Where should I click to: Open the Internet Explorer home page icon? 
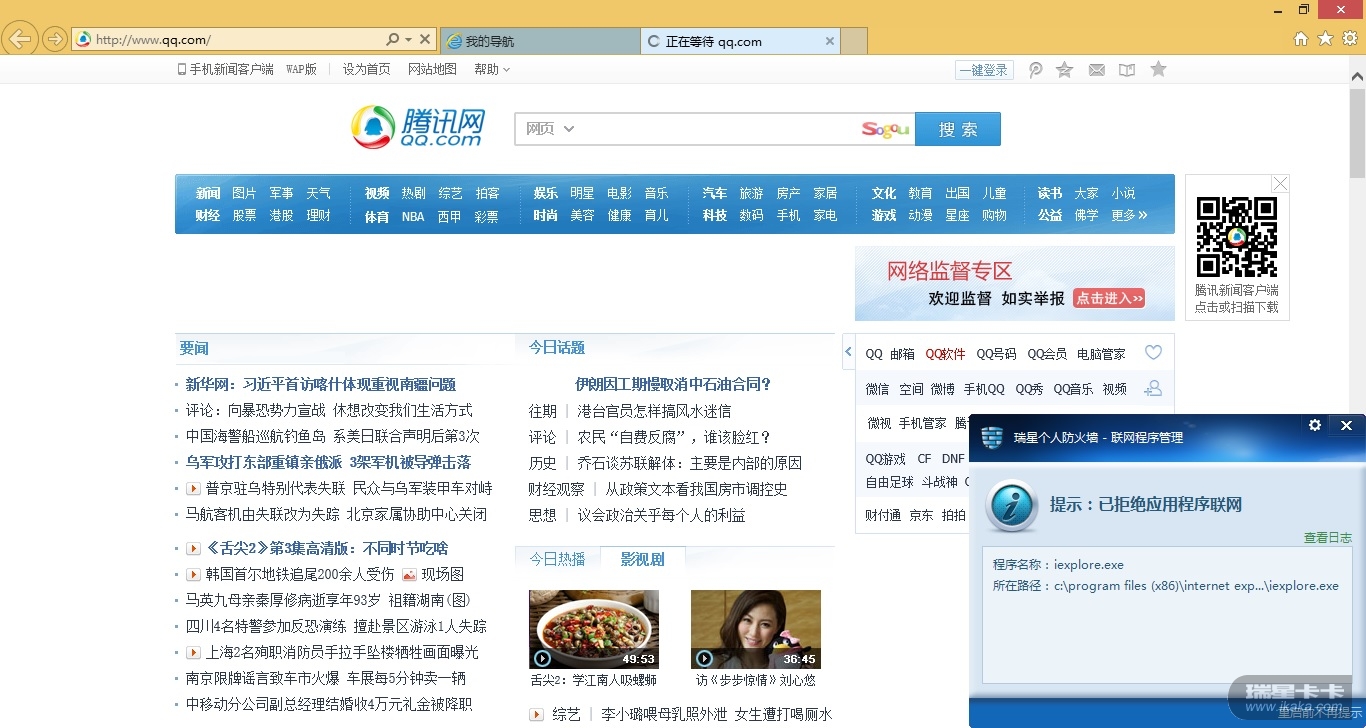(1301, 39)
